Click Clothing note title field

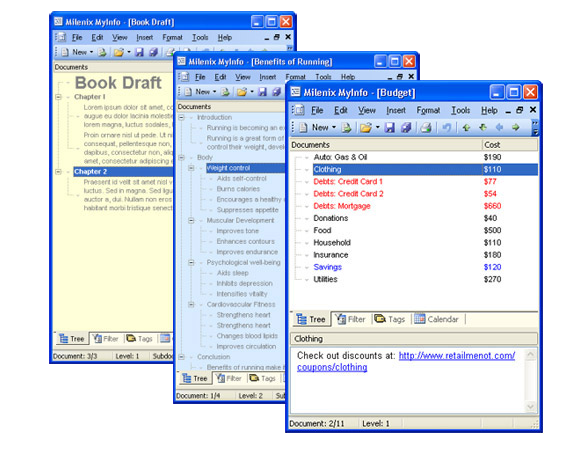[x=414, y=339]
